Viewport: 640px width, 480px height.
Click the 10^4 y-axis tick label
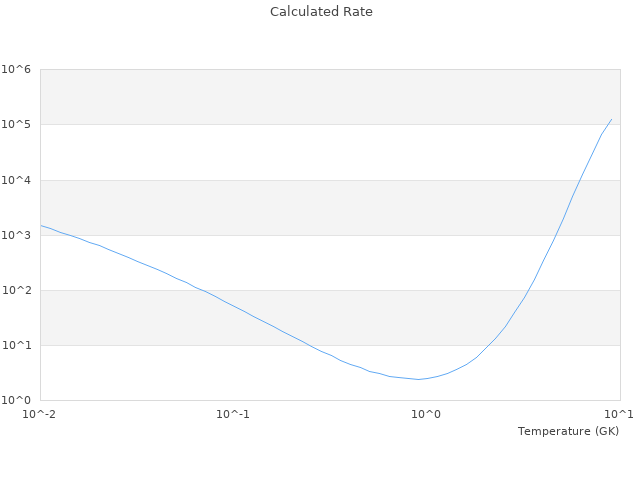(16, 180)
